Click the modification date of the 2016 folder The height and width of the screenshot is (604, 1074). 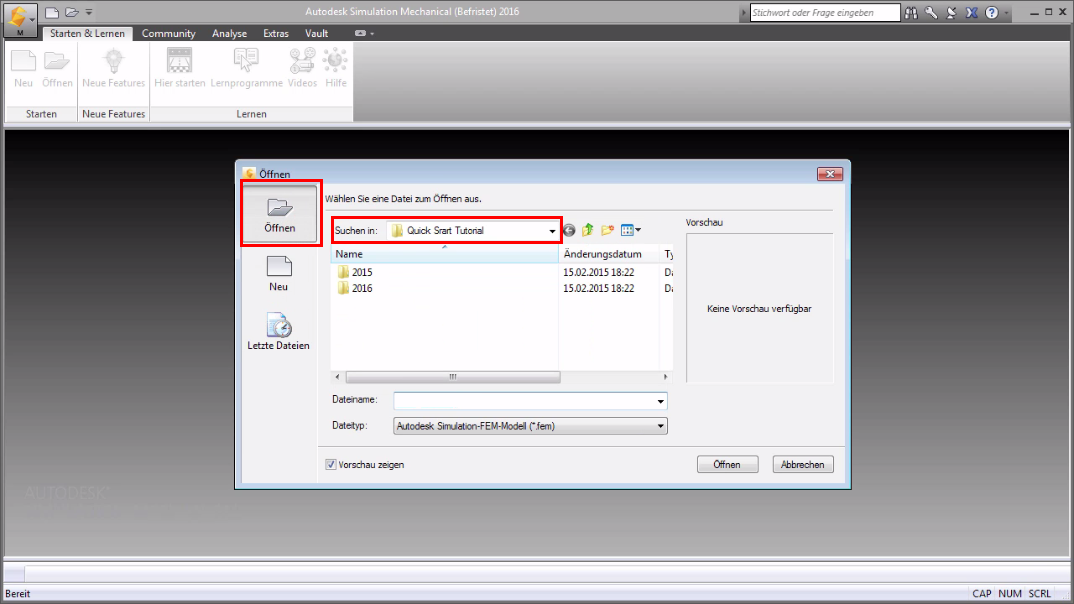[599, 288]
